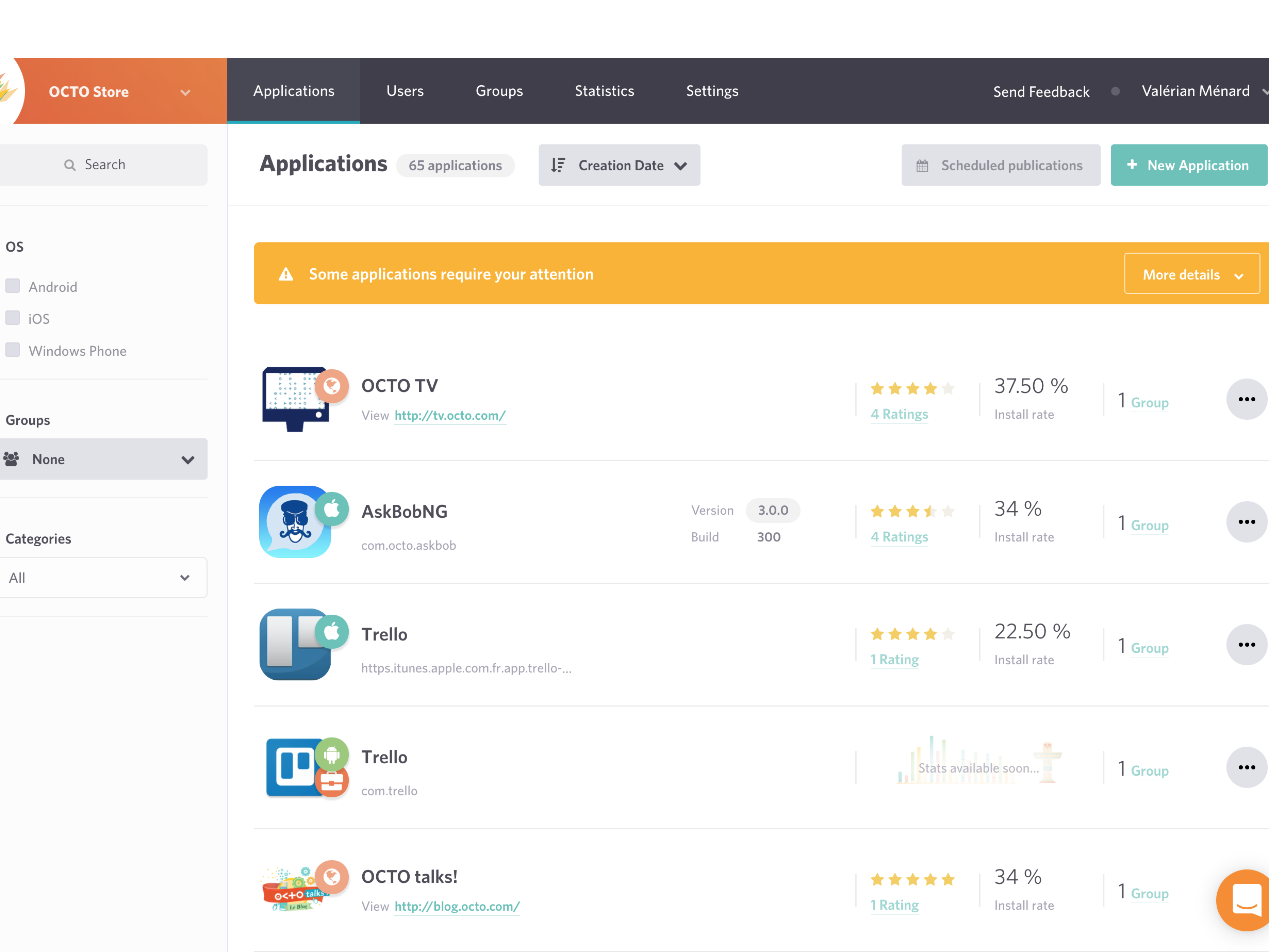Open Group link for com.trello app
The image size is (1269, 952).
point(1150,771)
